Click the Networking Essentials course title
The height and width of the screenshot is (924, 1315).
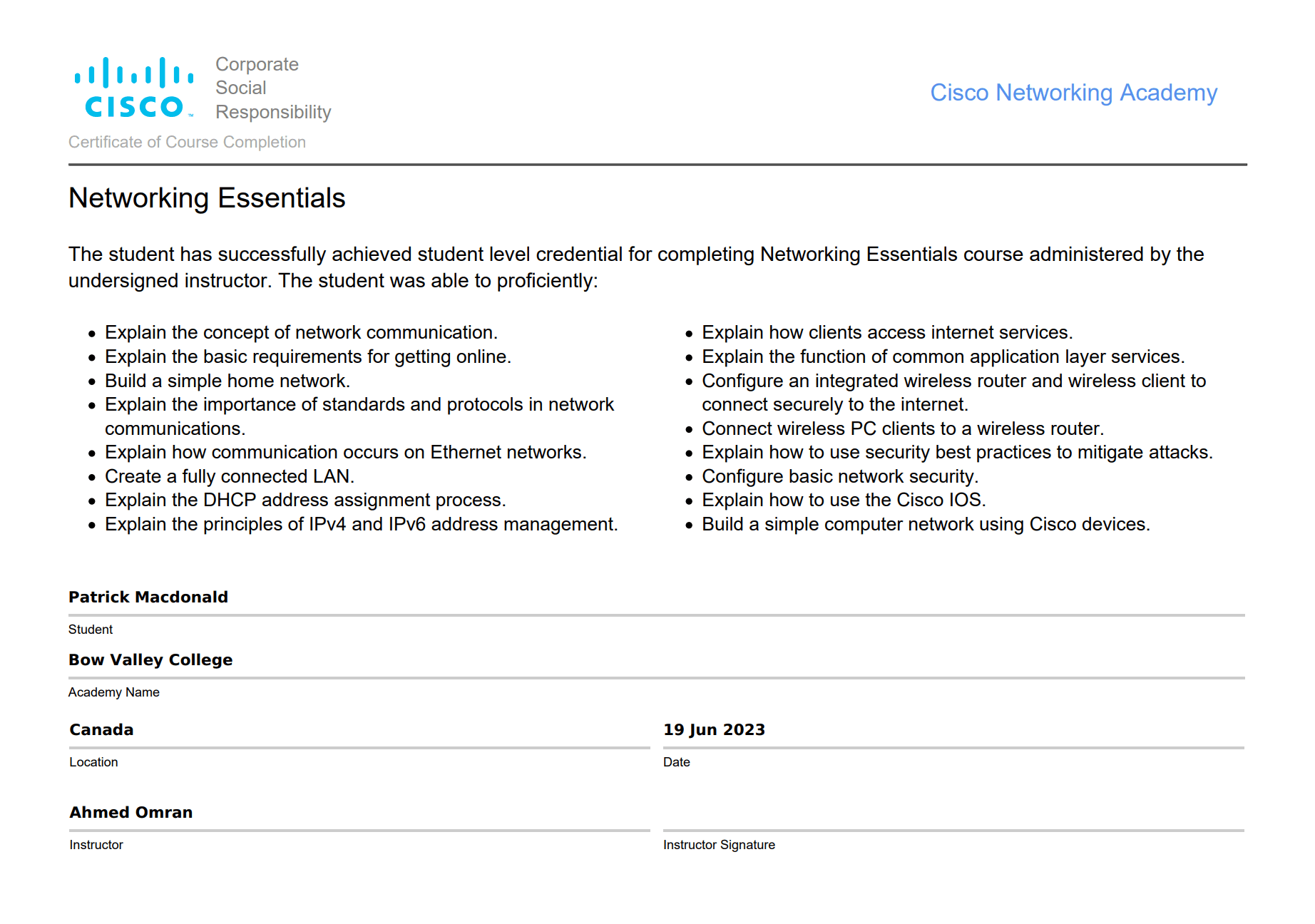coord(207,198)
